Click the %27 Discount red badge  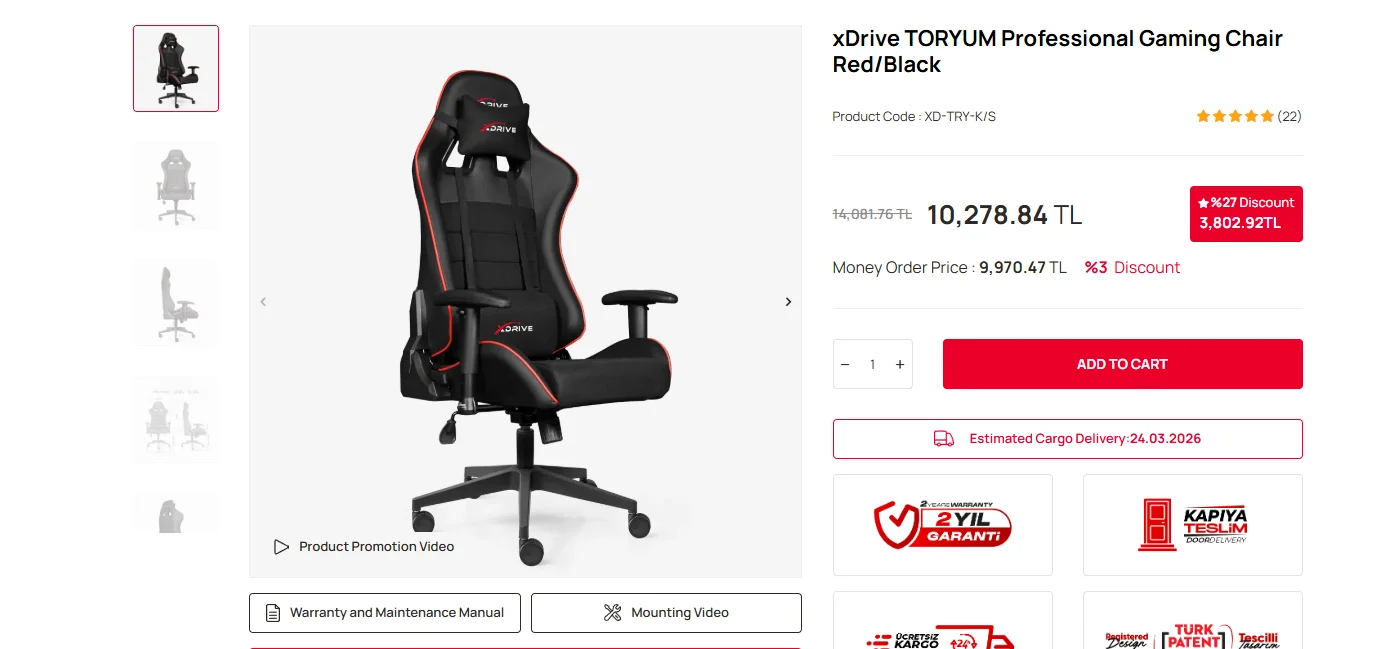(x=1246, y=213)
